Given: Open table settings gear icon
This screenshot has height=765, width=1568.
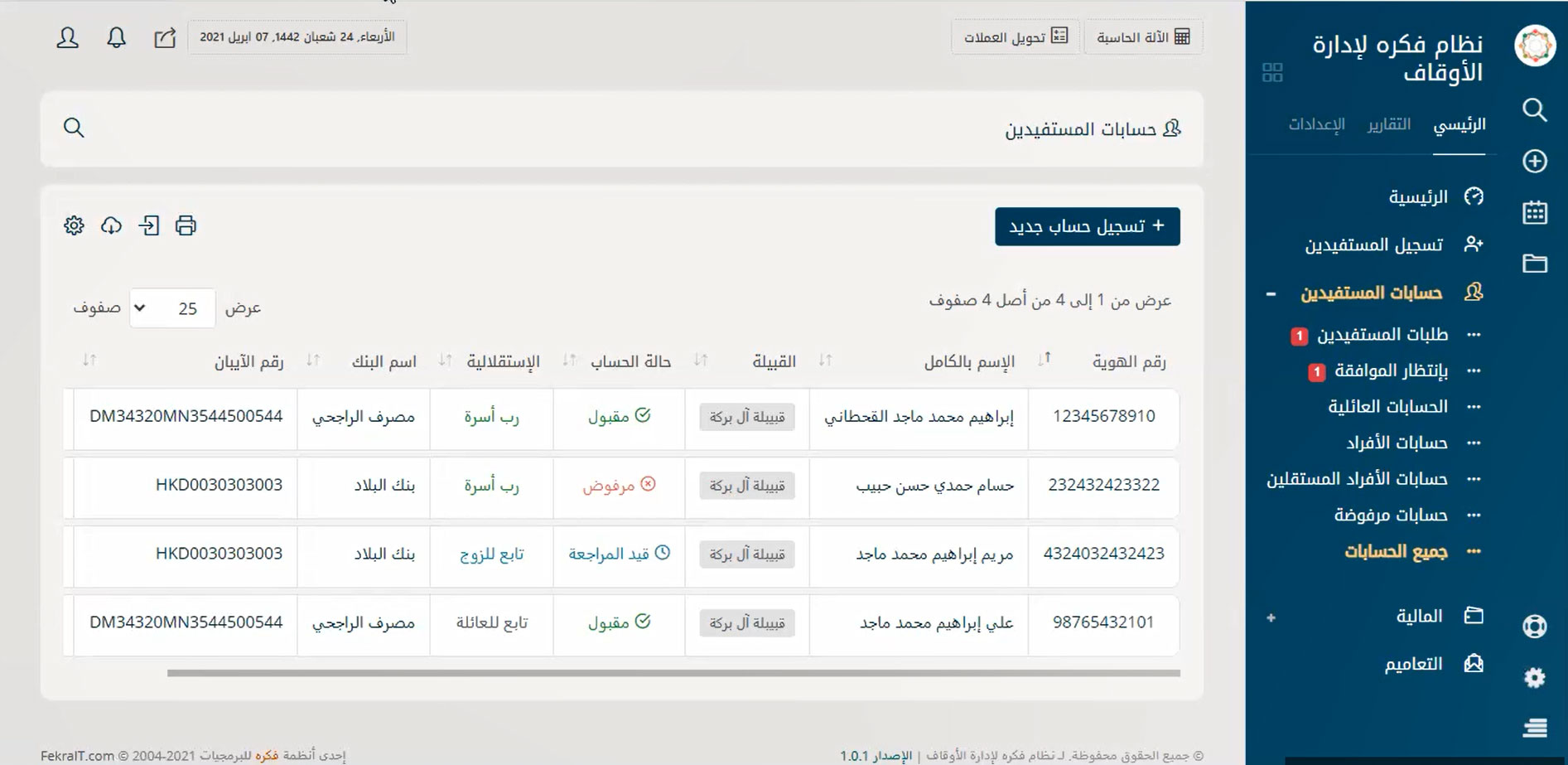Looking at the screenshot, I should click(x=74, y=225).
